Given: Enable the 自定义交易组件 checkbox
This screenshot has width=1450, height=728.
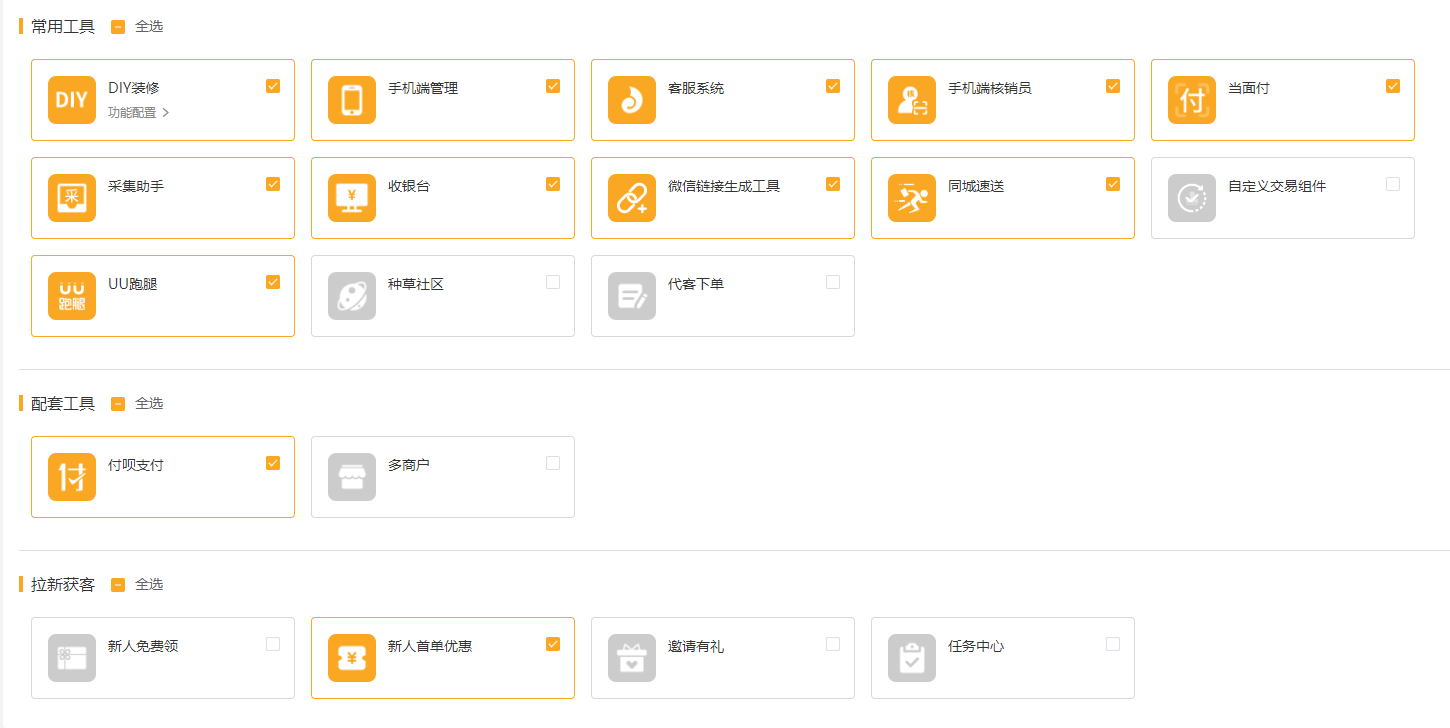Looking at the screenshot, I should [1393, 184].
